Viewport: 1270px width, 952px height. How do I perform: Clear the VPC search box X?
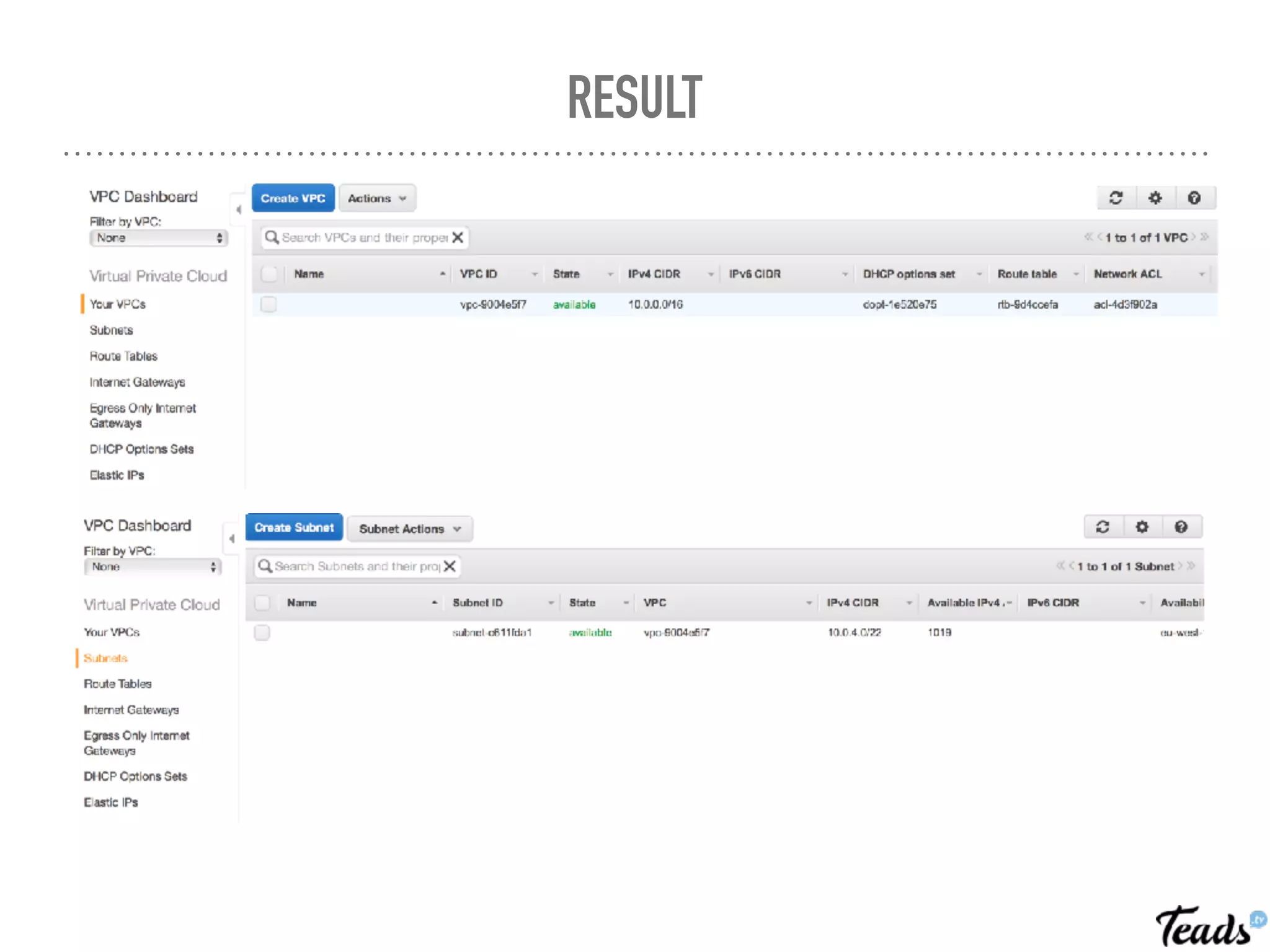pyautogui.click(x=458, y=237)
